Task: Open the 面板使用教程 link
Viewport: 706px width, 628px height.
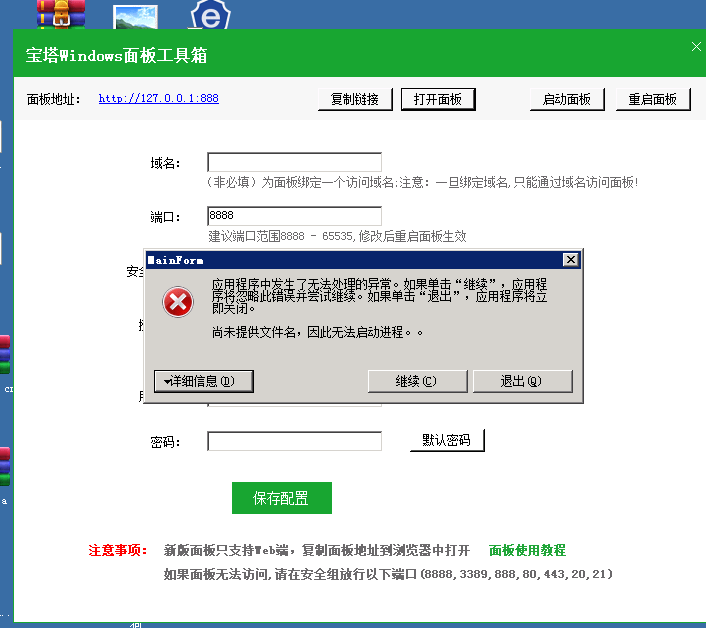Action: (527, 550)
